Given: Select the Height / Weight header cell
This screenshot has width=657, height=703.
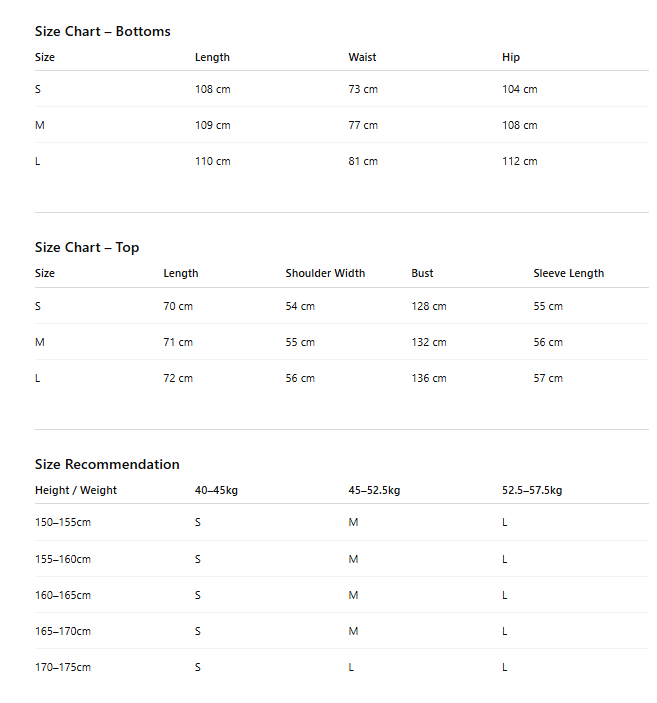Looking at the screenshot, I should point(76,490).
